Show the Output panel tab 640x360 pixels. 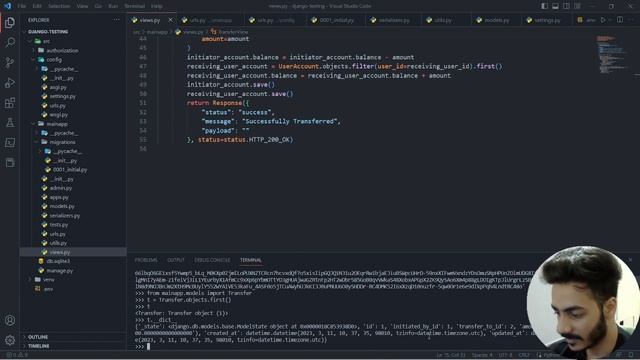pos(176,260)
